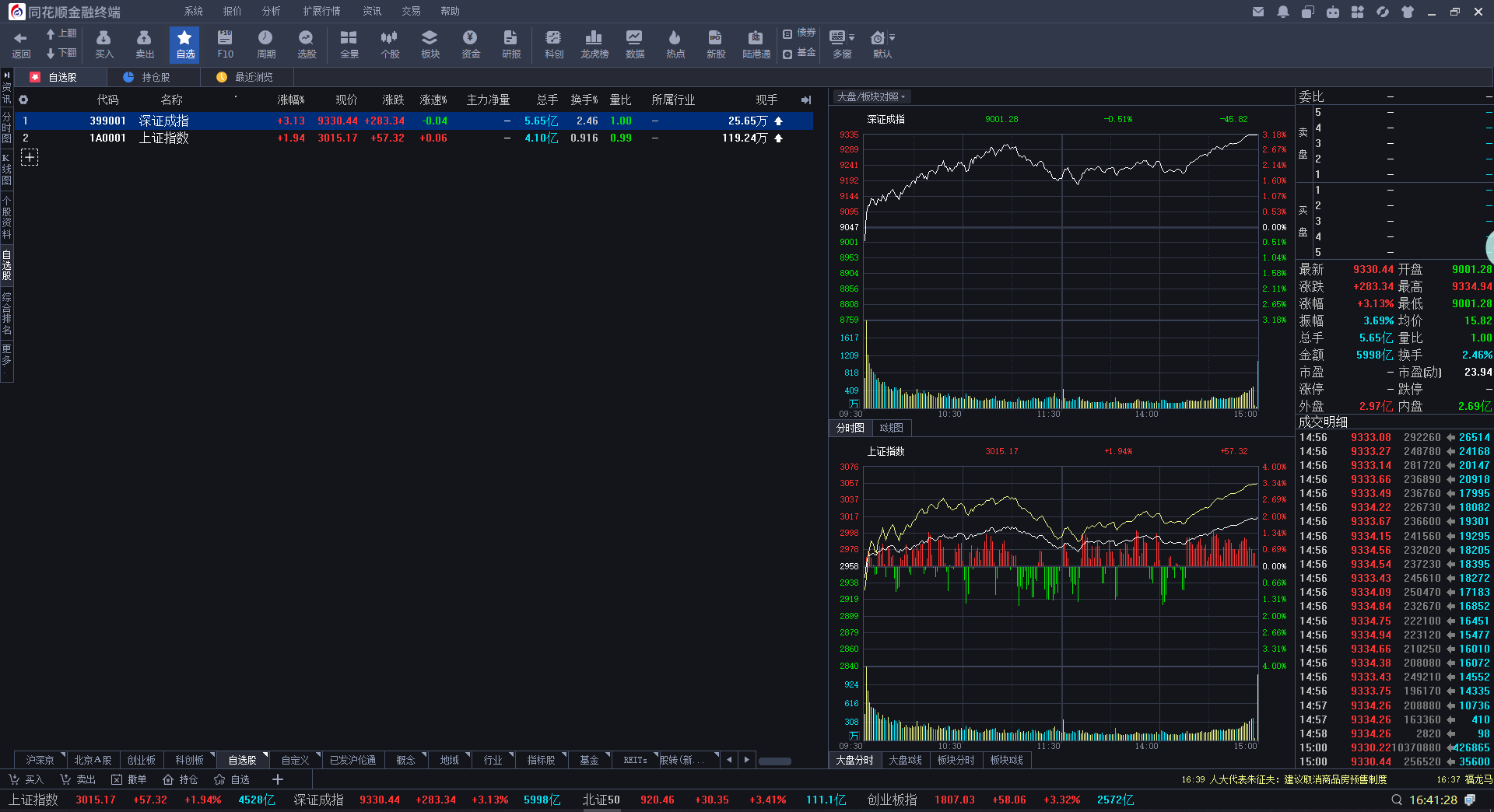Click the 基金 funds link in toolbar
The image size is (1494, 812).
click(x=799, y=53)
